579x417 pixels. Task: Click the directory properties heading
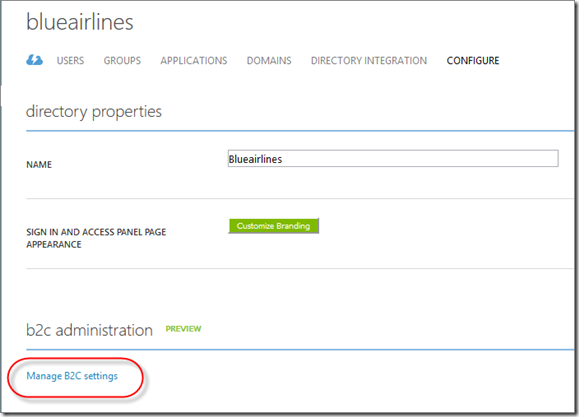94,112
